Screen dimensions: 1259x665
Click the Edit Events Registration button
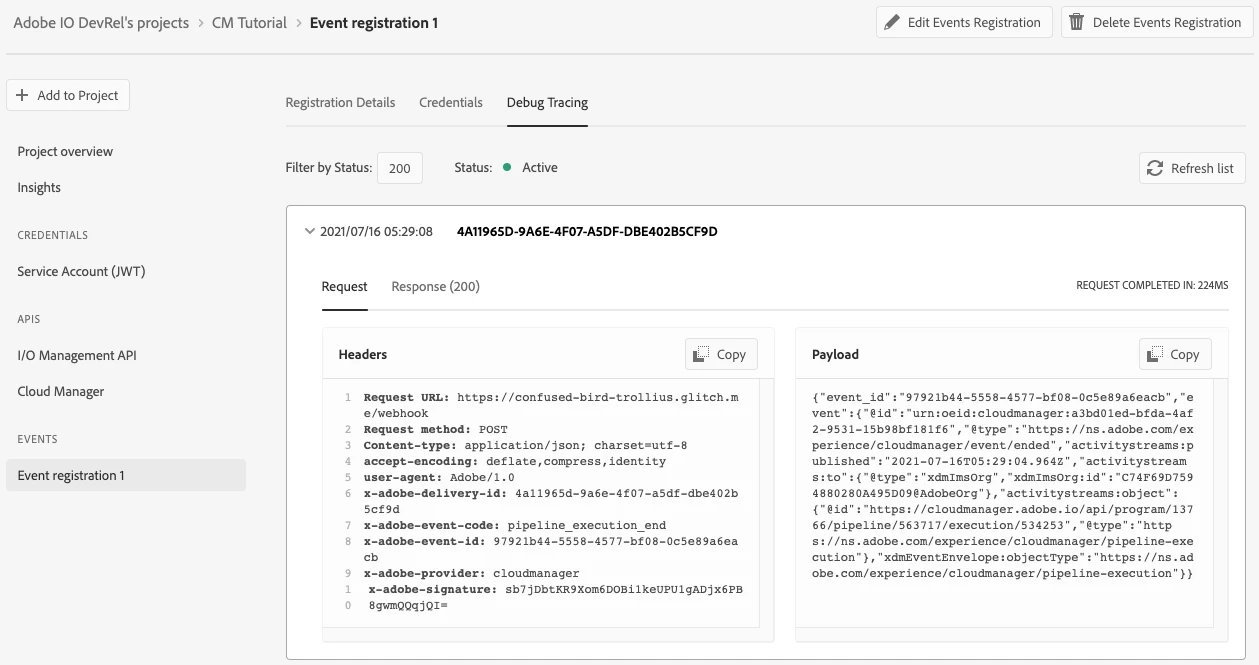pos(964,22)
